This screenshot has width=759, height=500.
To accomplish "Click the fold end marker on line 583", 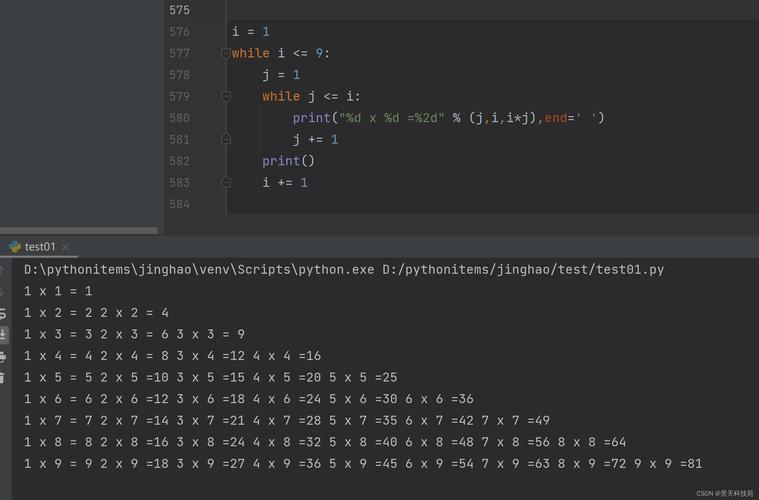I will tap(226, 182).
